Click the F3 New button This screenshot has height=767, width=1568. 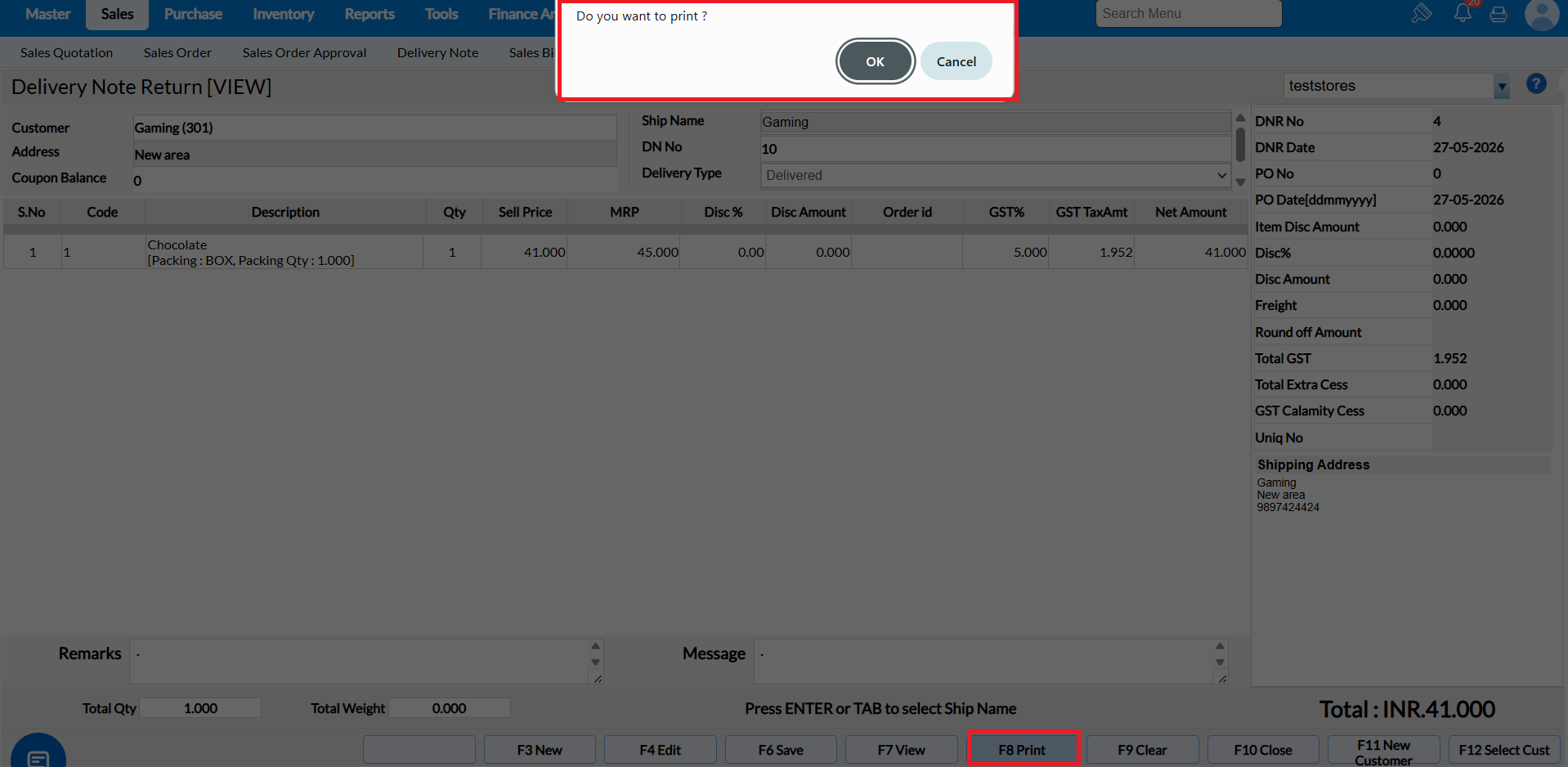[x=540, y=750]
